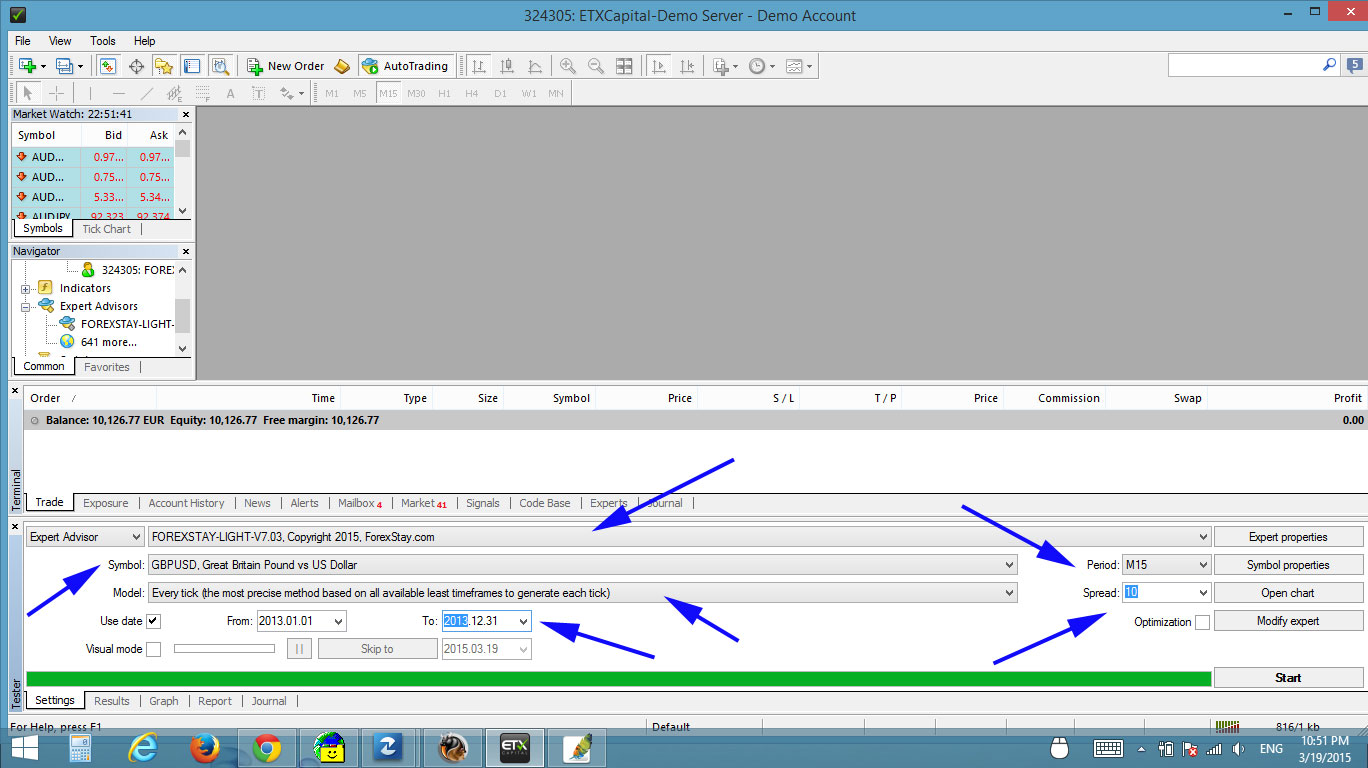Select the H4 timeframe button
Viewport: 1368px width, 768px height.
tap(472, 93)
